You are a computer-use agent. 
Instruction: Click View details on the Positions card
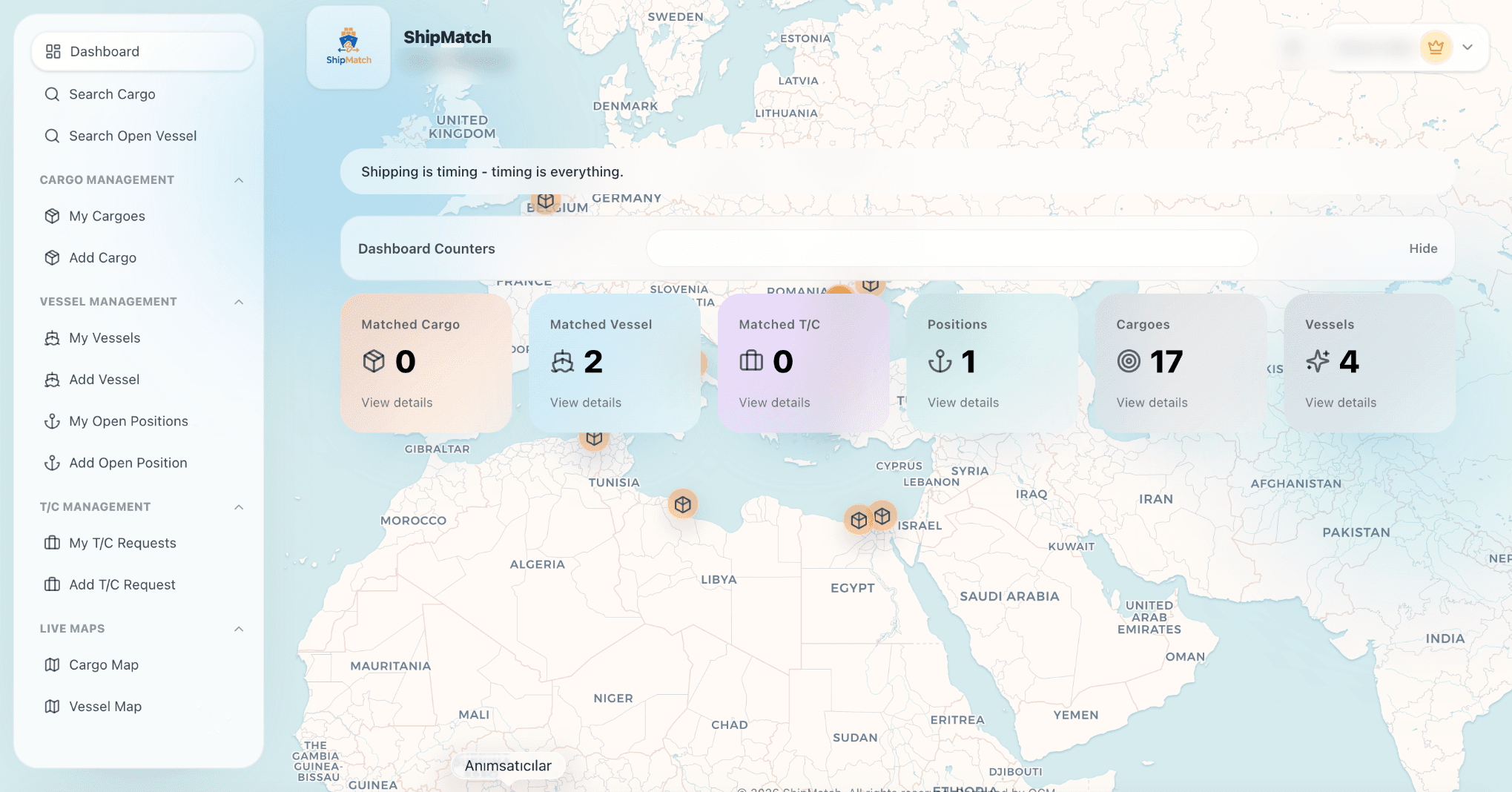tap(963, 402)
